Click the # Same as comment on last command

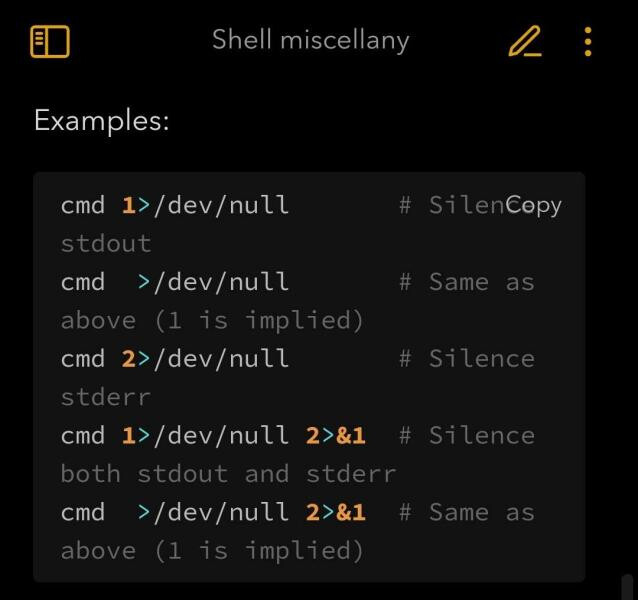tap(467, 513)
